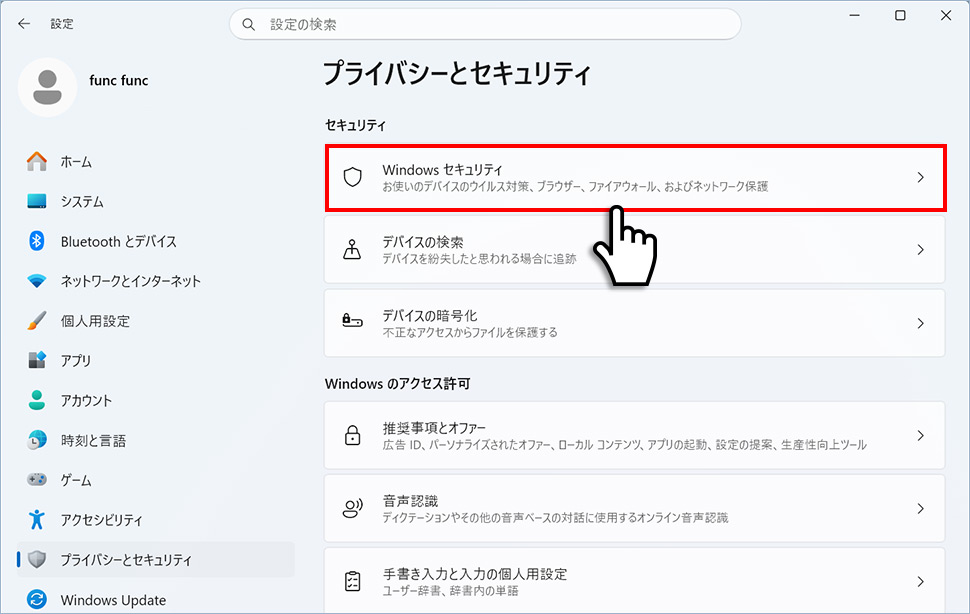
Task: Click the back arrow icon
Action: pos(24,24)
